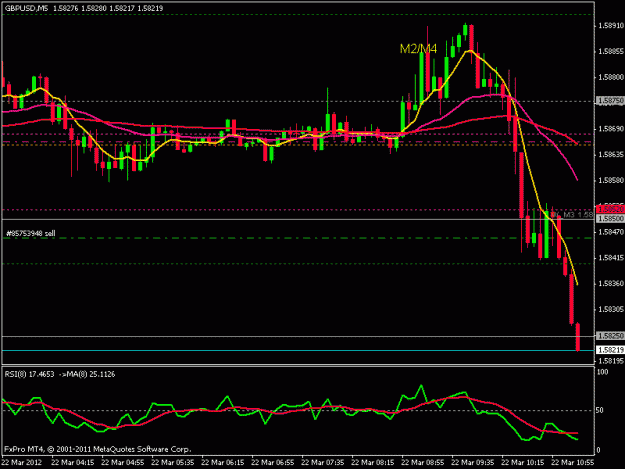Click the RSI scale value 100
This screenshot has width=625, height=469.
[x=603, y=372]
